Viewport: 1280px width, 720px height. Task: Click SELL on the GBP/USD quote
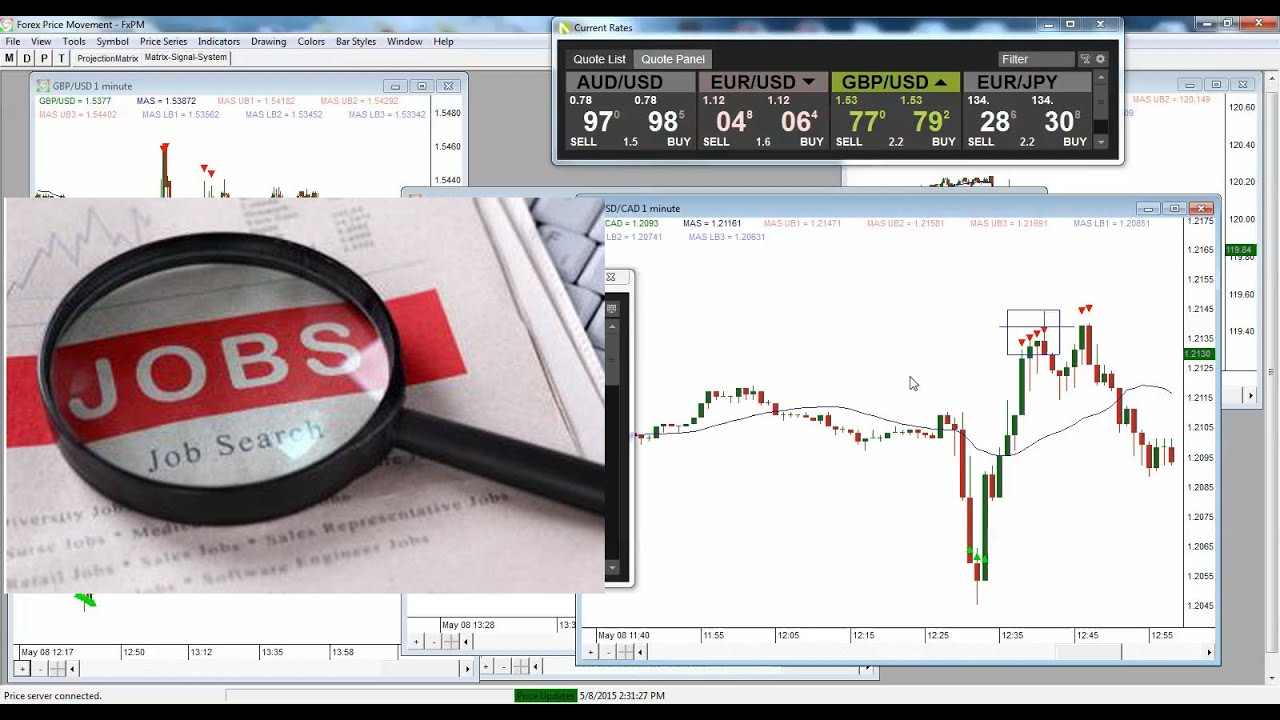(x=849, y=142)
